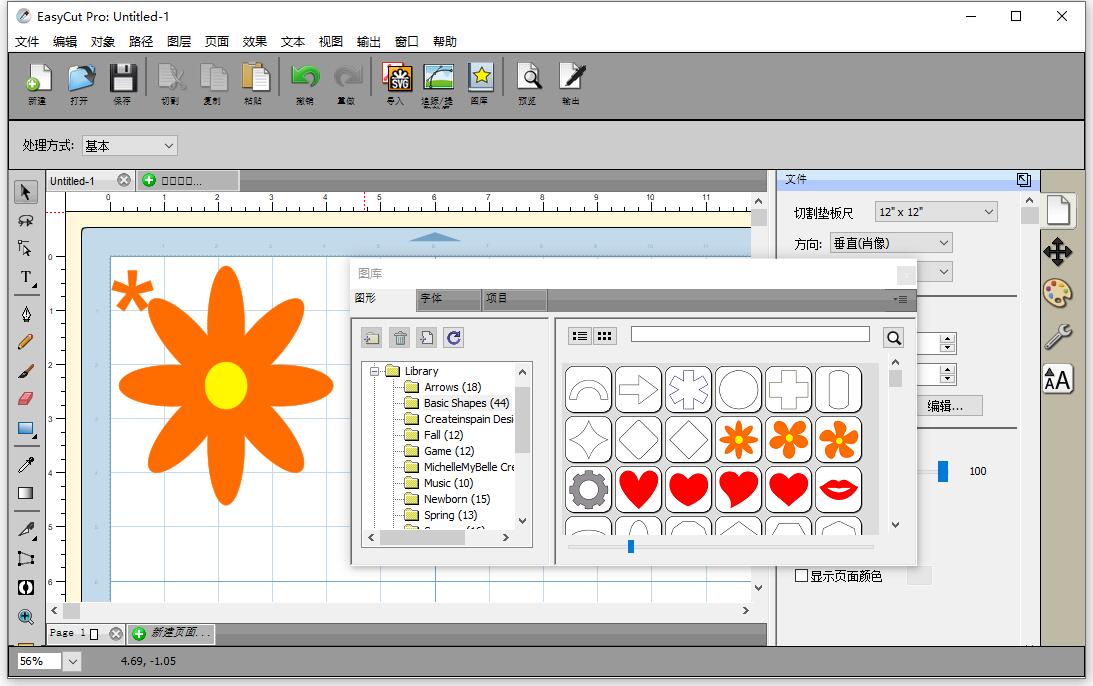This screenshot has width=1093, height=686.
Task: Save with the floppy disk 保存 icon
Action: pos(123,84)
